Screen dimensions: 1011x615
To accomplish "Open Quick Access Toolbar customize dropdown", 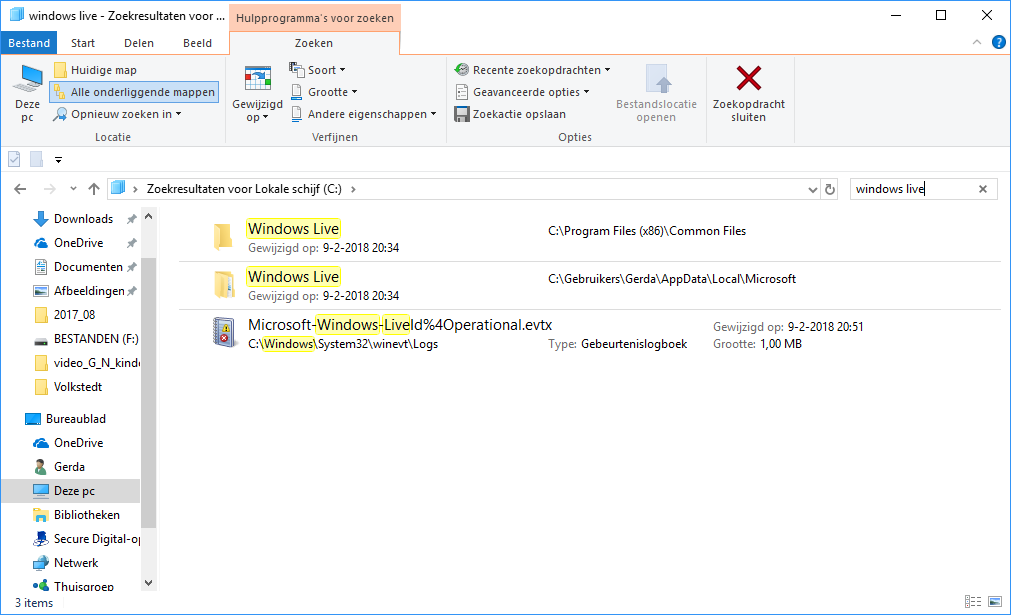I will coord(59,159).
